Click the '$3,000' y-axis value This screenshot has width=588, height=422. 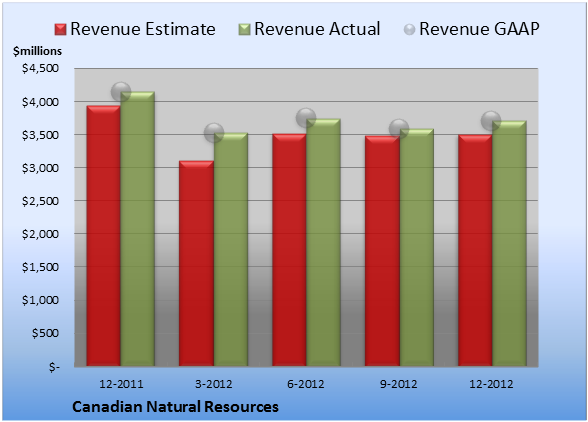coord(40,168)
